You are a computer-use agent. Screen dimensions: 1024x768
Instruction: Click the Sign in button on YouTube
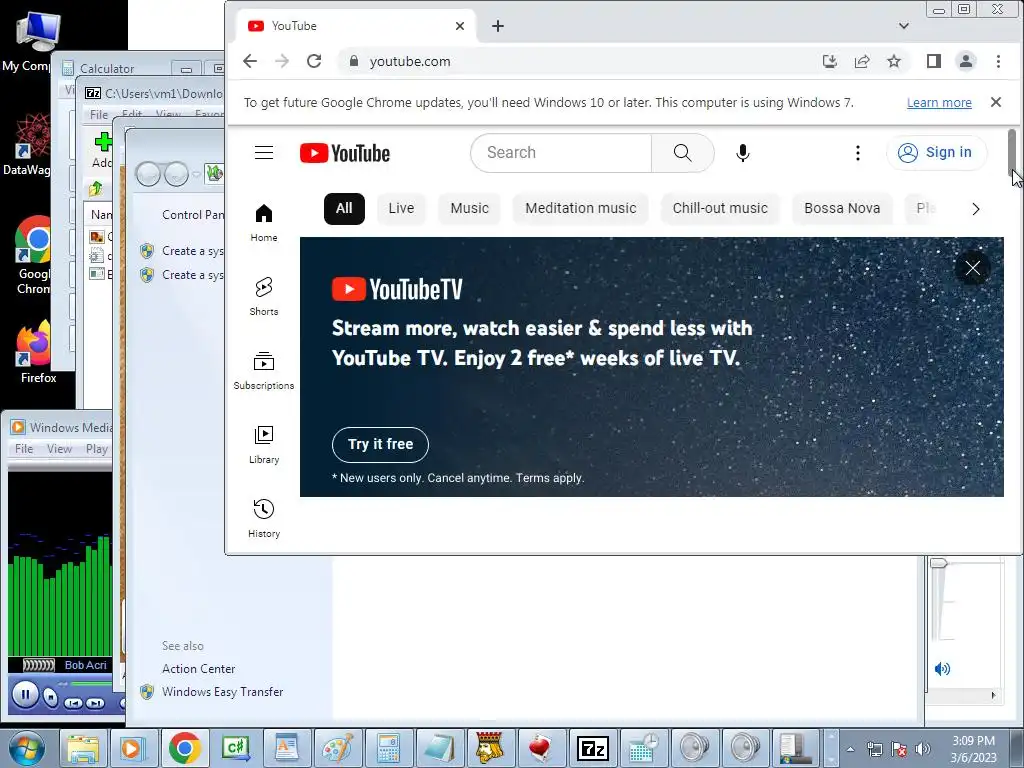936,152
